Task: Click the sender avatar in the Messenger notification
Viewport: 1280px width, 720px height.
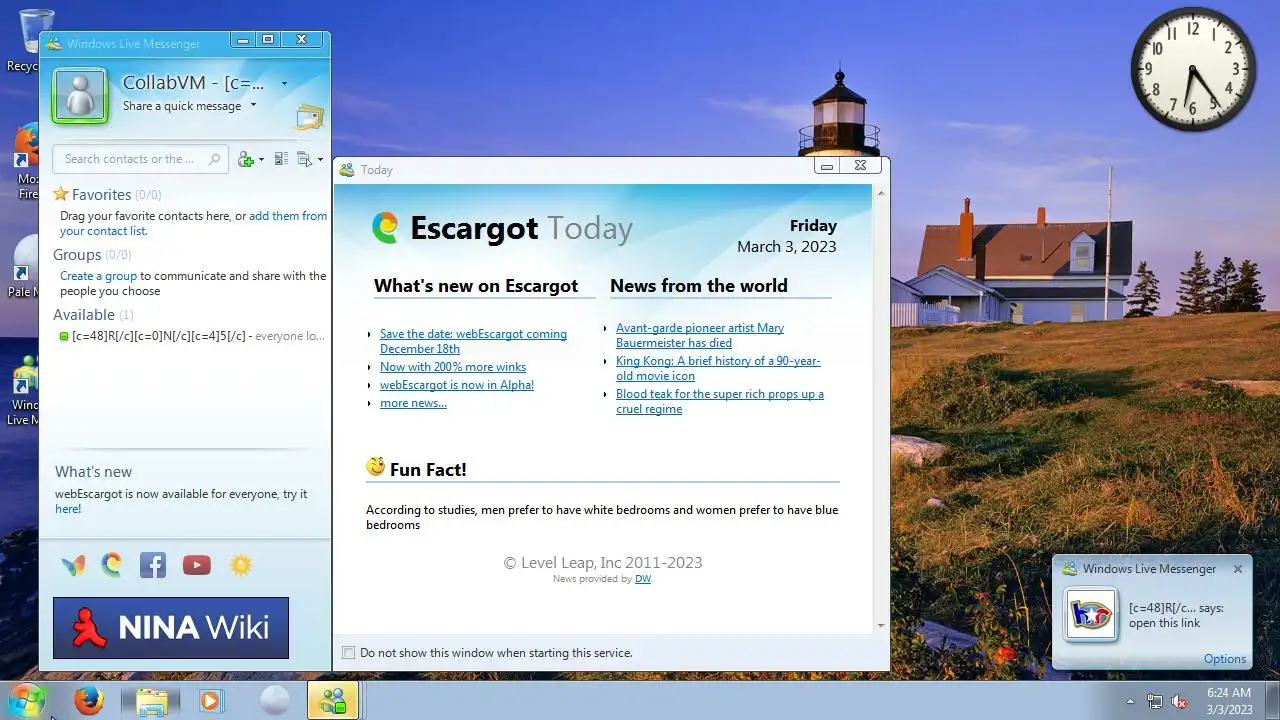Action: click(x=1090, y=614)
